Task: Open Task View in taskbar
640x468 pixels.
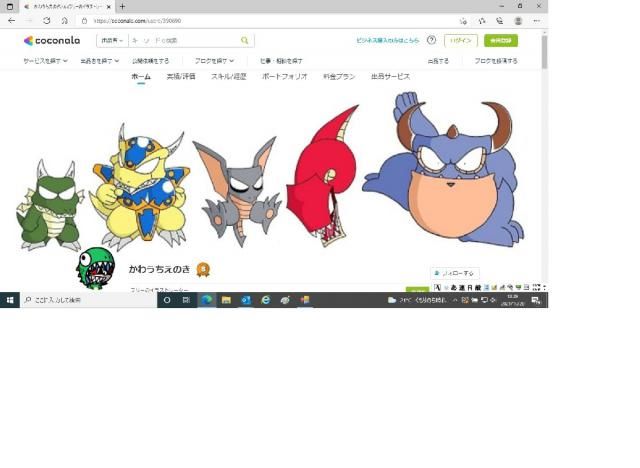Action: pyautogui.click(x=186, y=300)
